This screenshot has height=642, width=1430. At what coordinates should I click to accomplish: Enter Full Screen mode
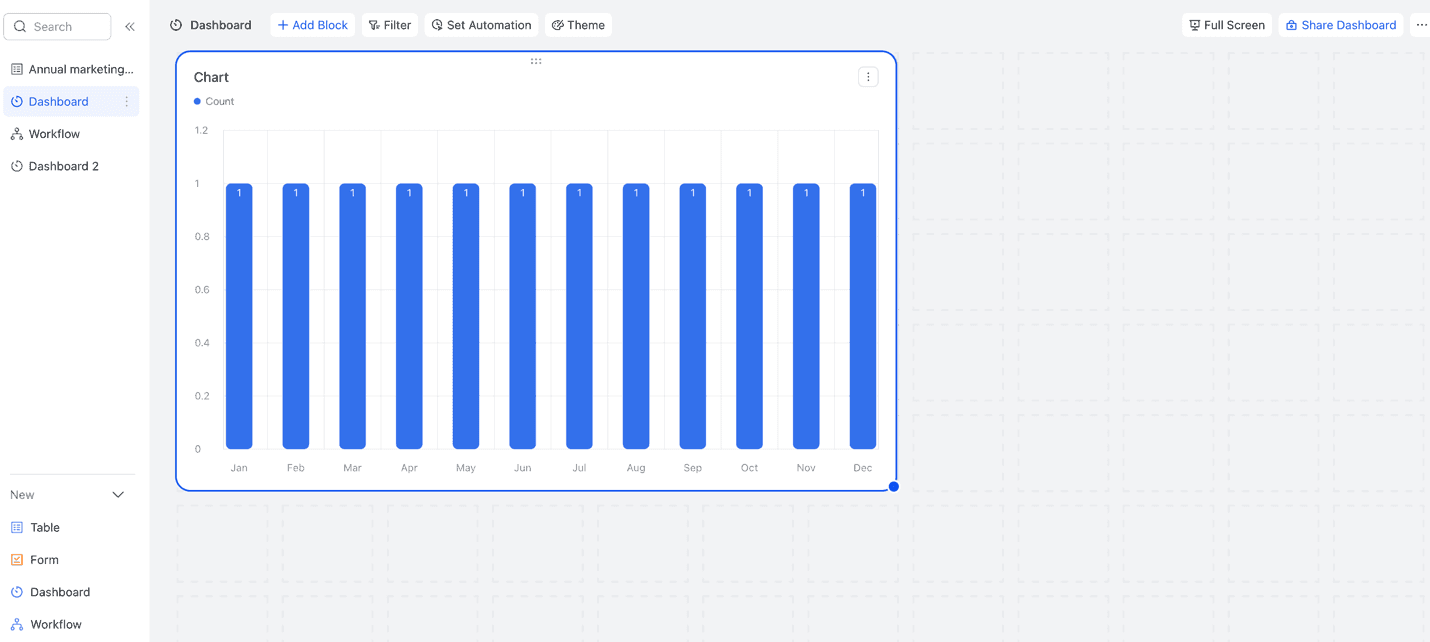[1226, 25]
